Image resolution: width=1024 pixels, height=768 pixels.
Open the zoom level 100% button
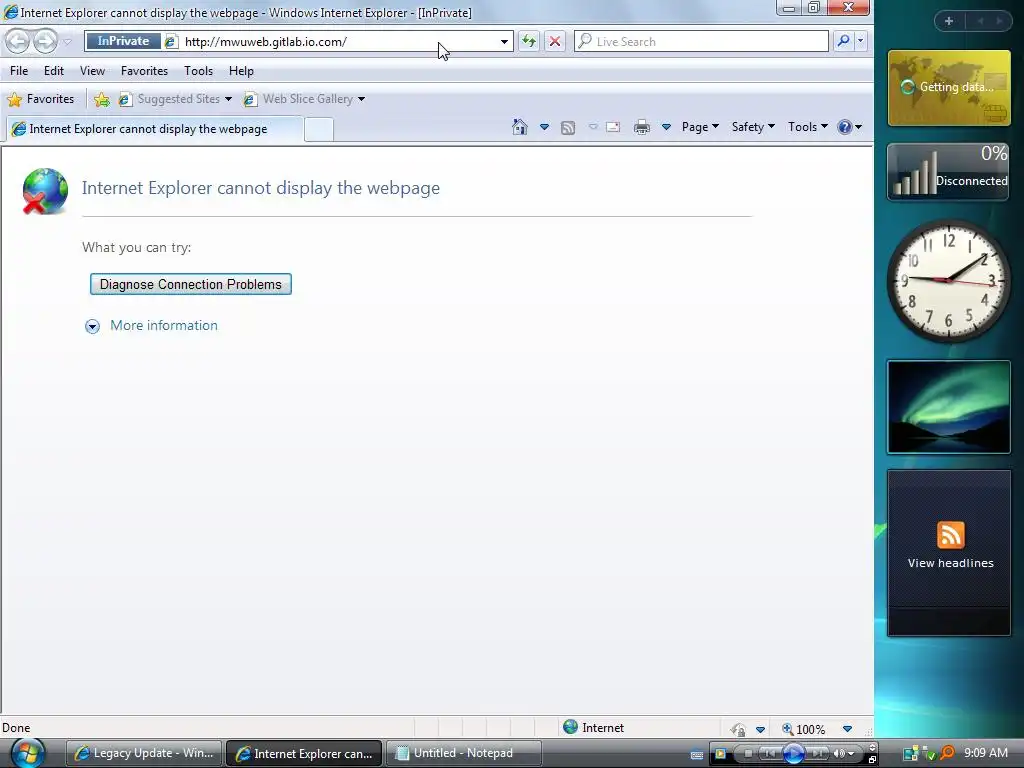point(804,729)
